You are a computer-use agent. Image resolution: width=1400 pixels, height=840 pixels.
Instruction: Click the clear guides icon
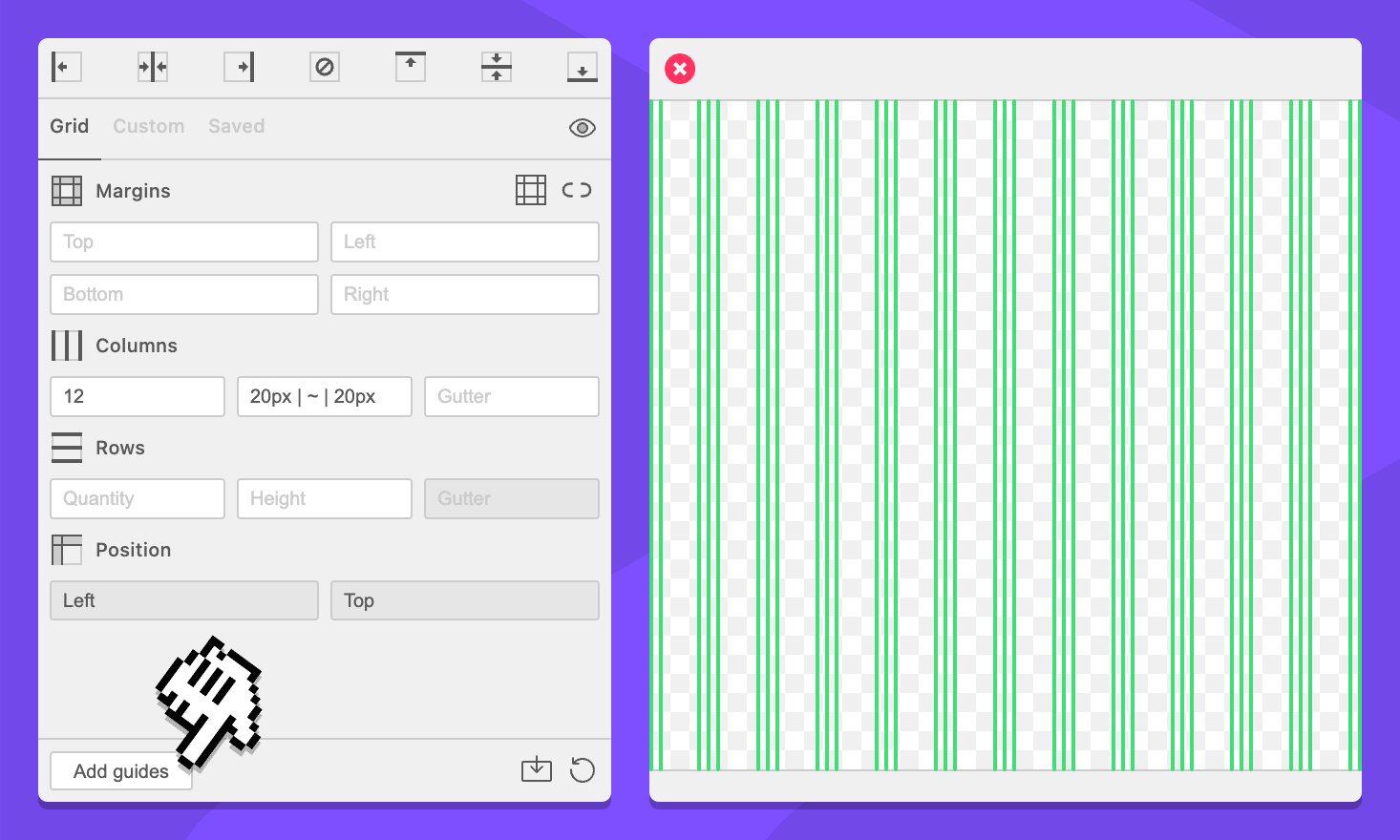click(x=325, y=67)
